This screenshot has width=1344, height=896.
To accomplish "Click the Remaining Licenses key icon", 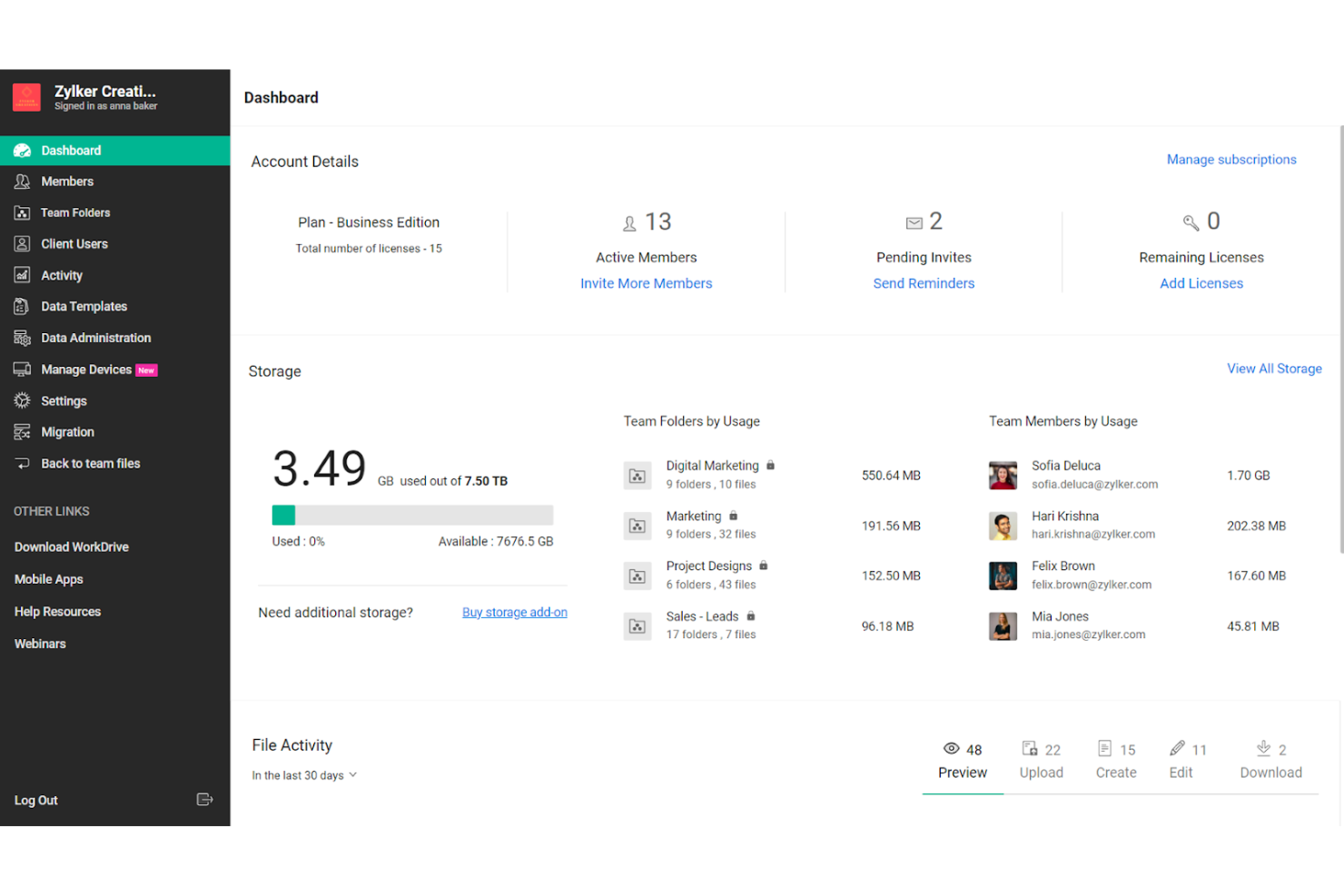I will pos(1191,222).
